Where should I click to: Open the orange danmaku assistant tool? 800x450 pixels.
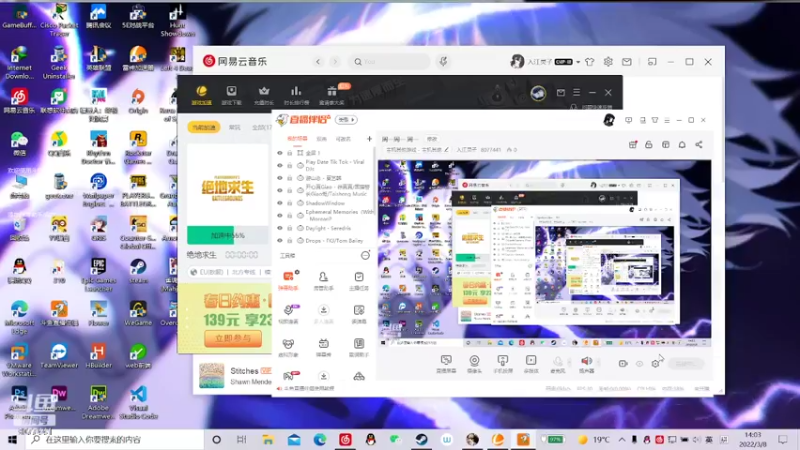tap(289, 280)
